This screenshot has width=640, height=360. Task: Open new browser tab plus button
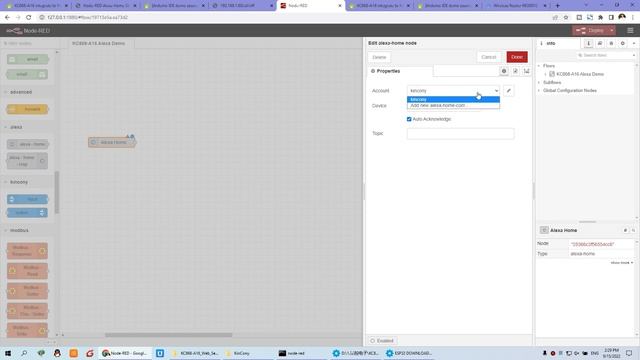click(557, 6)
